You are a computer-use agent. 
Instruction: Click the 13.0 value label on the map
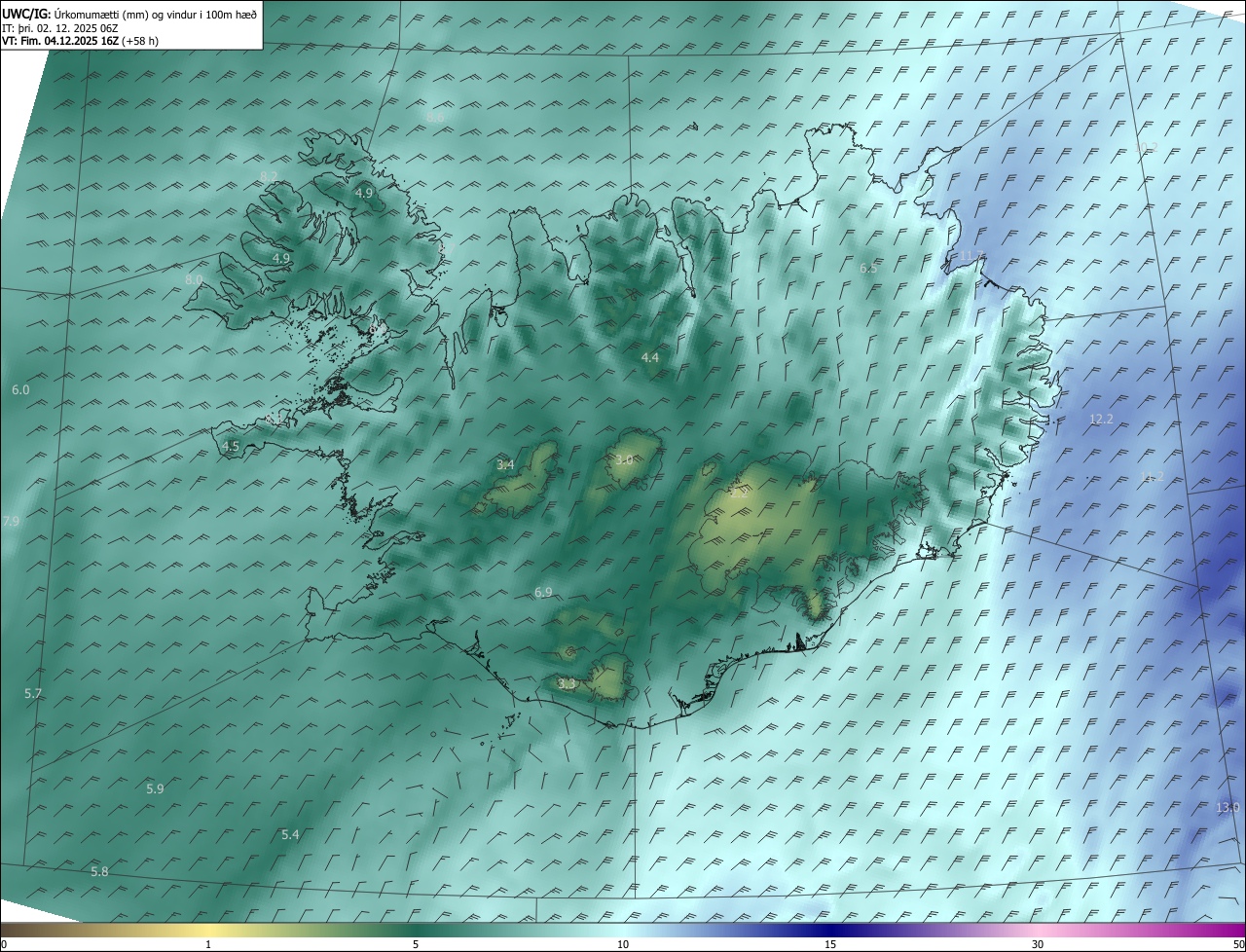pyautogui.click(x=1228, y=808)
